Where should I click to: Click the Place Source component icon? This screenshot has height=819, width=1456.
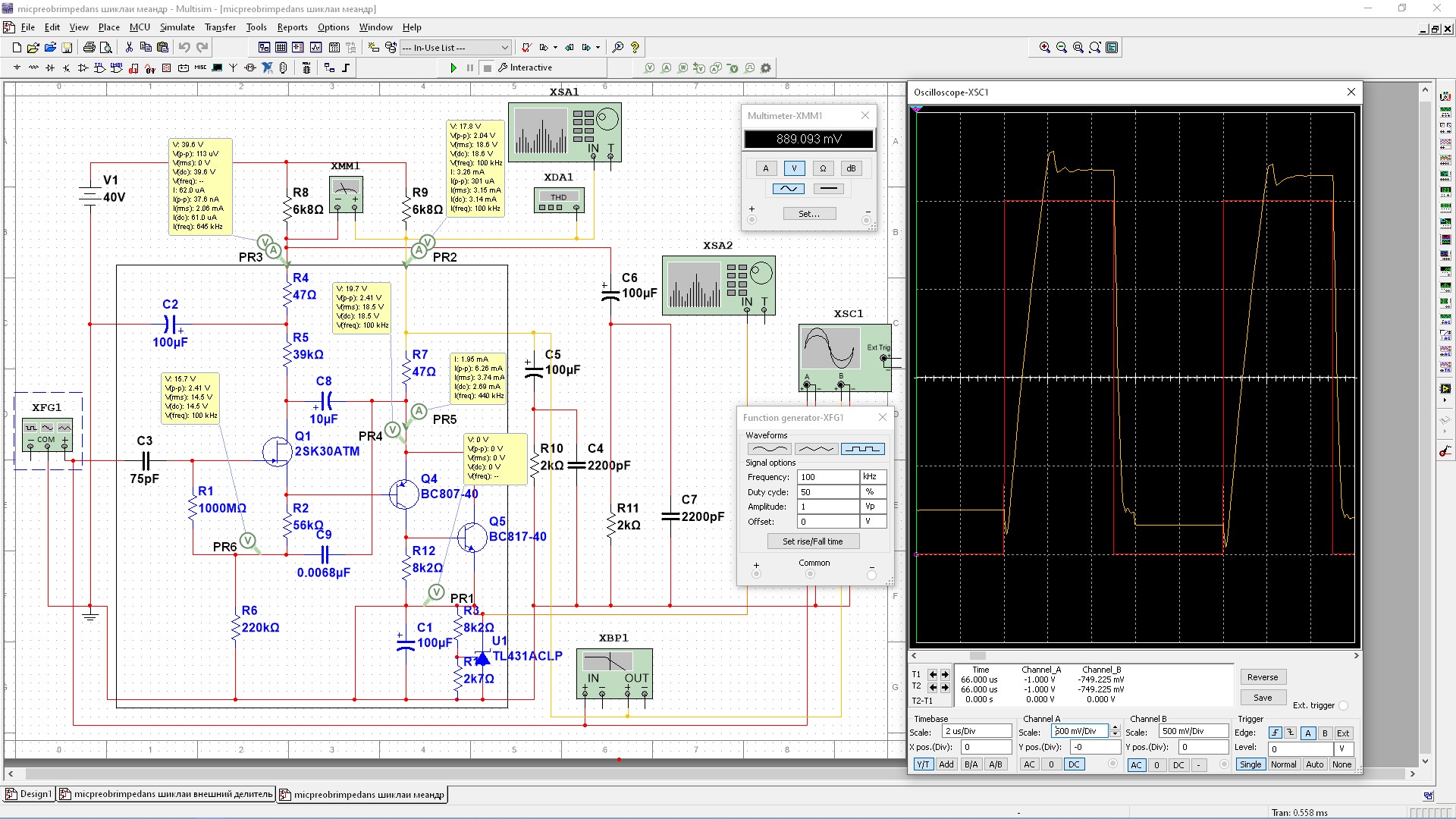(17, 68)
